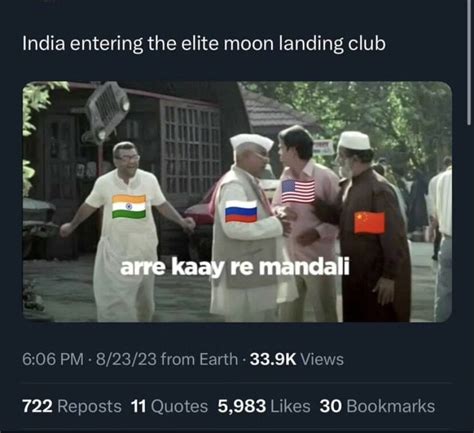Click the white Gandhi cap on the elderly man
The width and height of the screenshot is (474, 433).
tap(251, 142)
